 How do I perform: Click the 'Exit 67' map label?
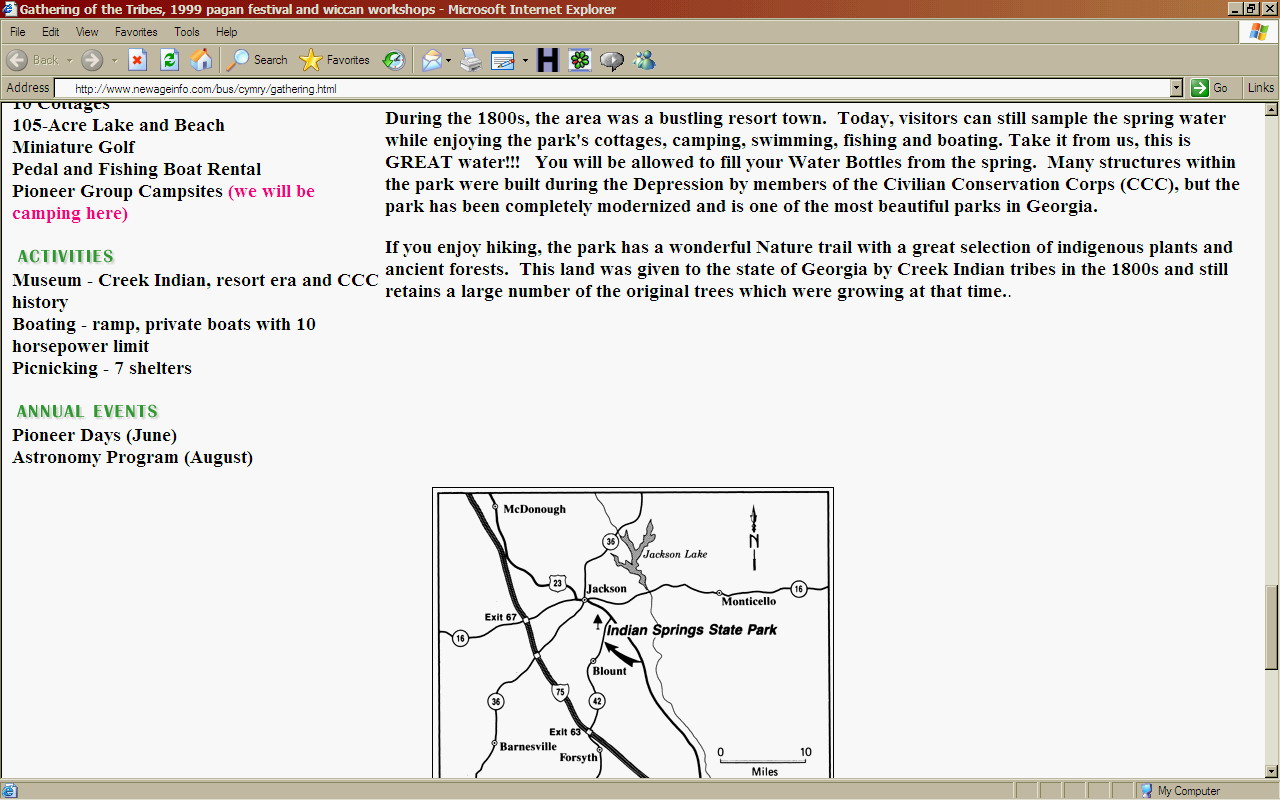point(500,617)
